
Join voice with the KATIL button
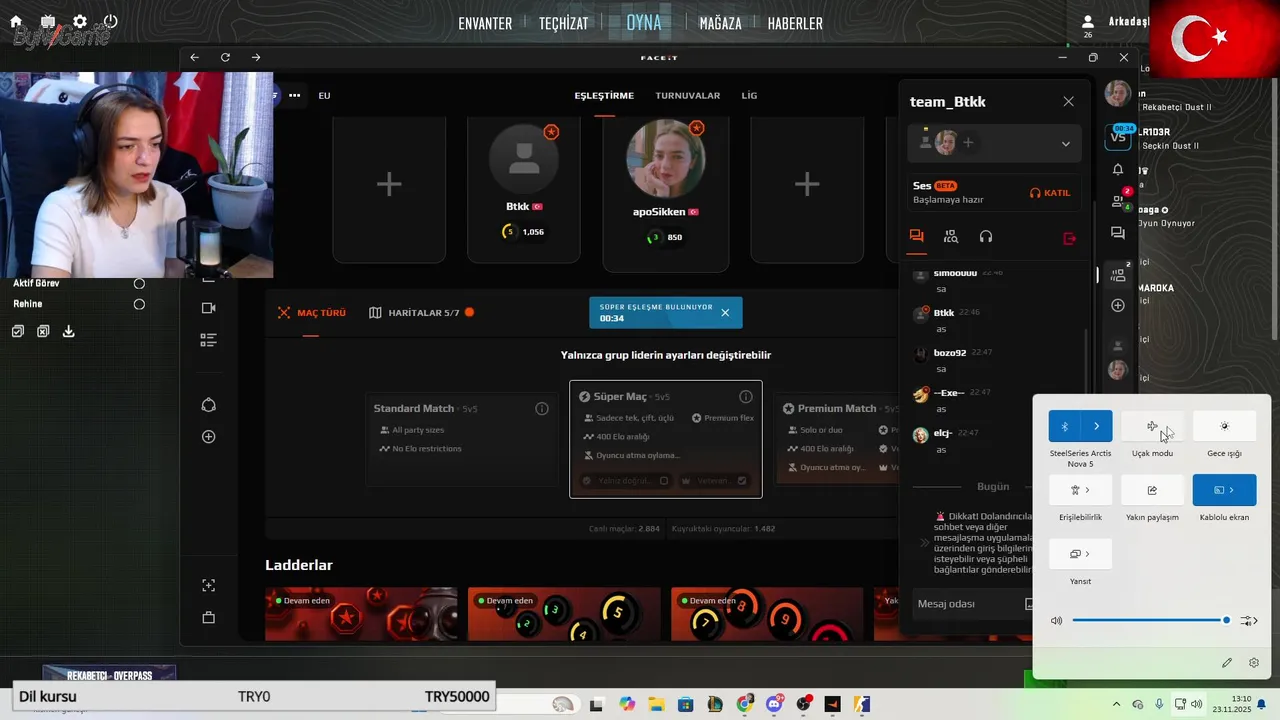pos(1050,193)
